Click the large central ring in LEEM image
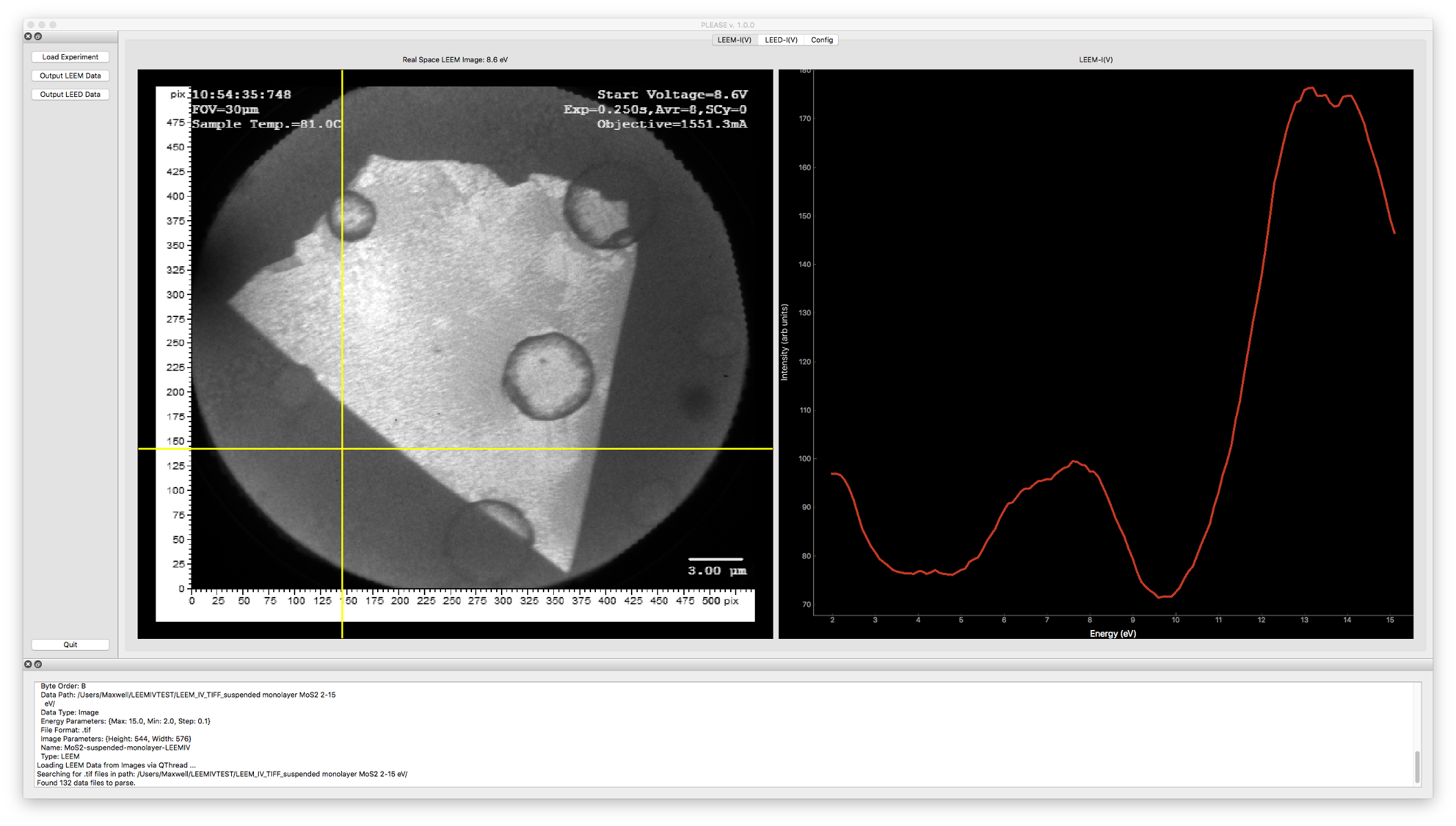 coord(548,376)
